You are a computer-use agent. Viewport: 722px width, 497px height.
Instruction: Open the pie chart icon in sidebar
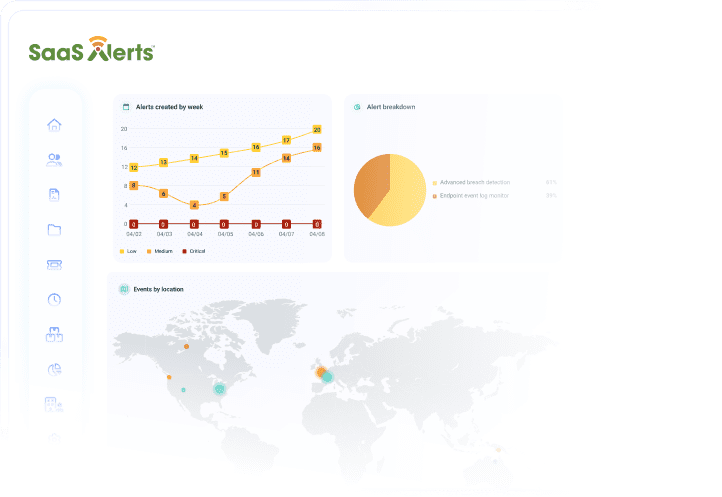(x=54, y=369)
